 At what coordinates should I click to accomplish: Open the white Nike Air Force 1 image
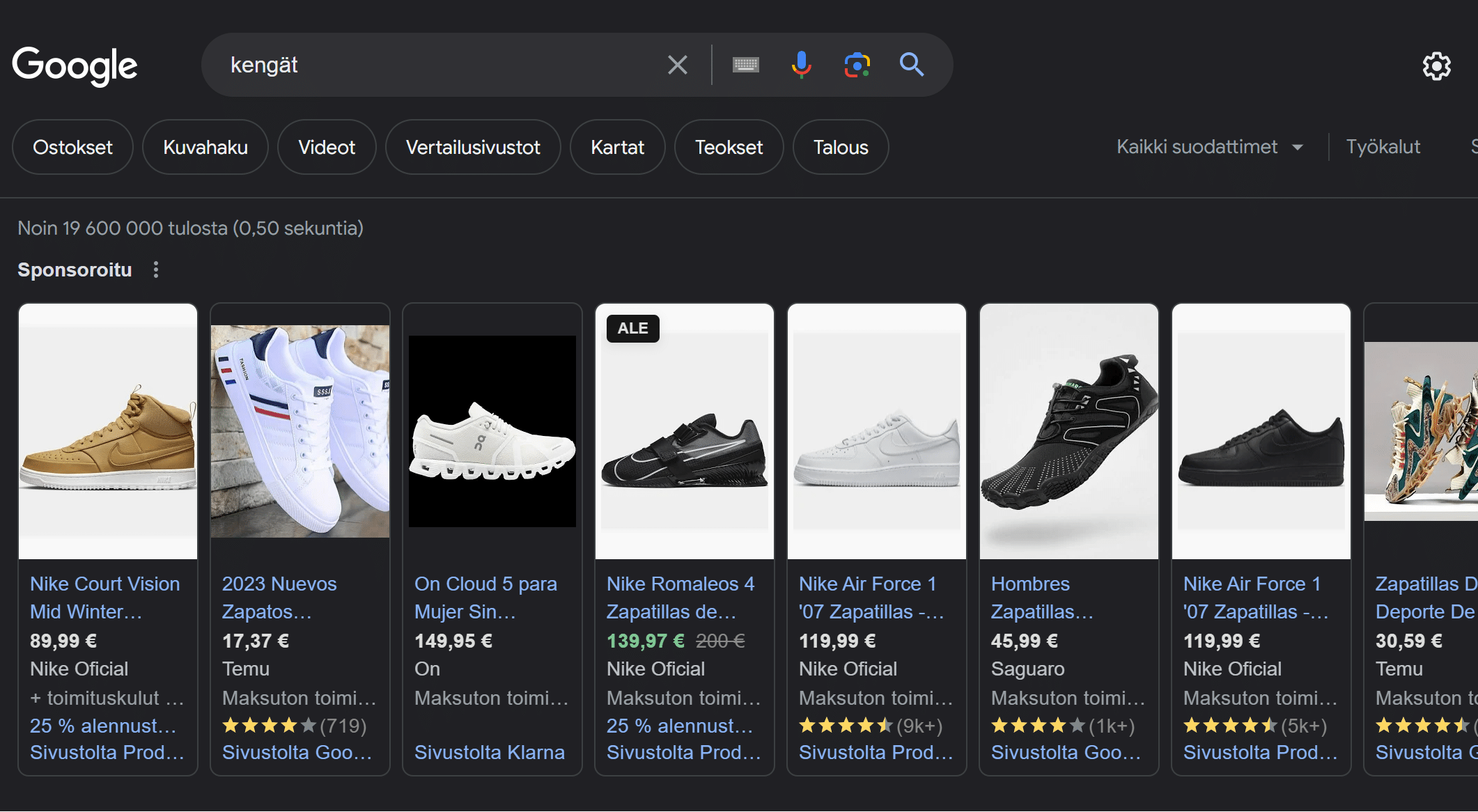[877, 431]
